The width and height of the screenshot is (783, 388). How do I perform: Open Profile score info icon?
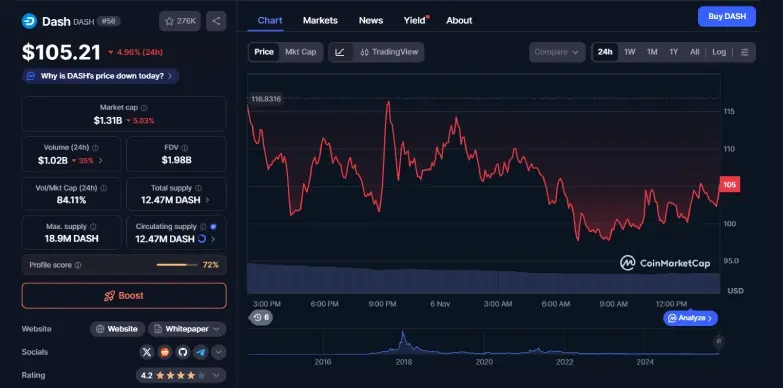78,265
